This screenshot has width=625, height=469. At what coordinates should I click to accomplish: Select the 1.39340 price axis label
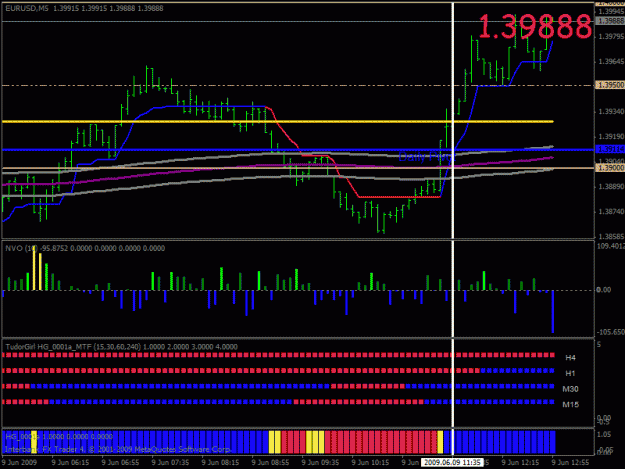(x=611, y=112)
